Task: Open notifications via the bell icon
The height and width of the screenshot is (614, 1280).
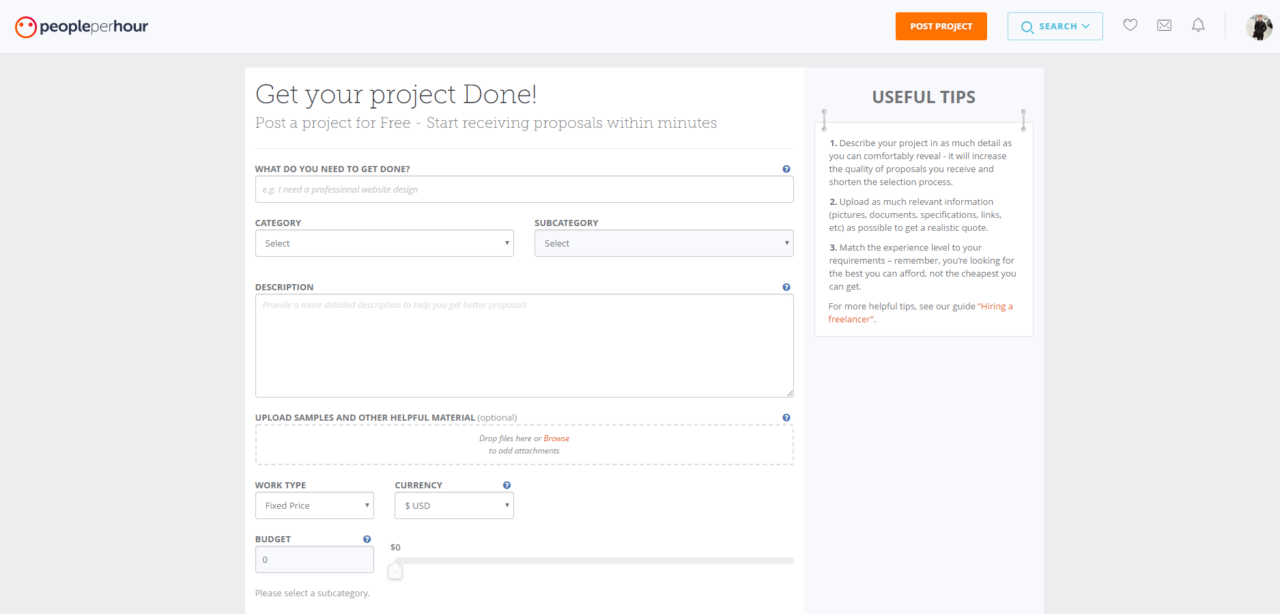Action: 1198,26
